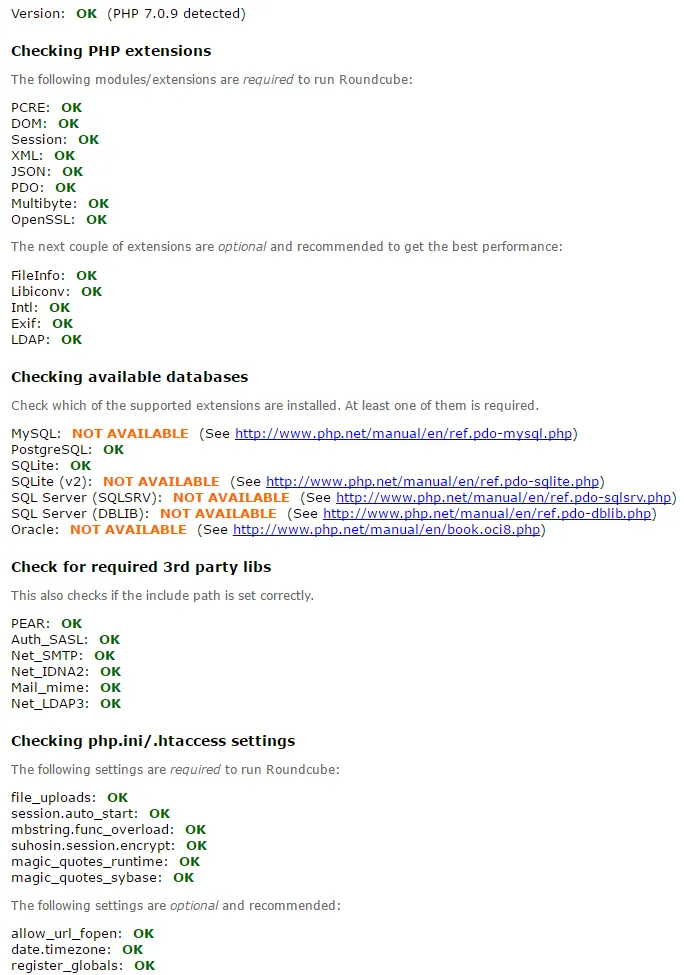The image size is (684, 975).
Task: Click the magic_quotes_runtime setting
Action: pos(90,862)
